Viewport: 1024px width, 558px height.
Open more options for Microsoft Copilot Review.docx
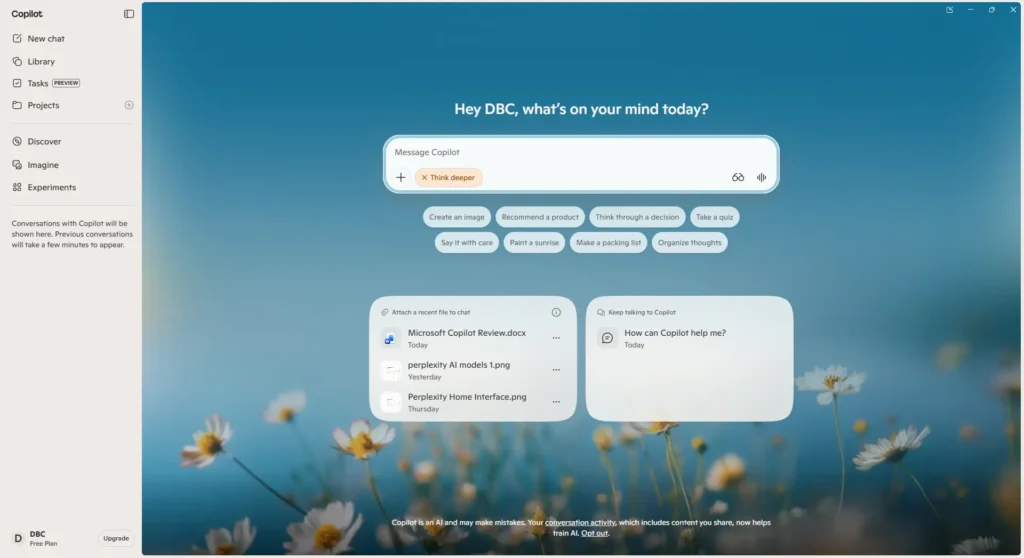556,338
